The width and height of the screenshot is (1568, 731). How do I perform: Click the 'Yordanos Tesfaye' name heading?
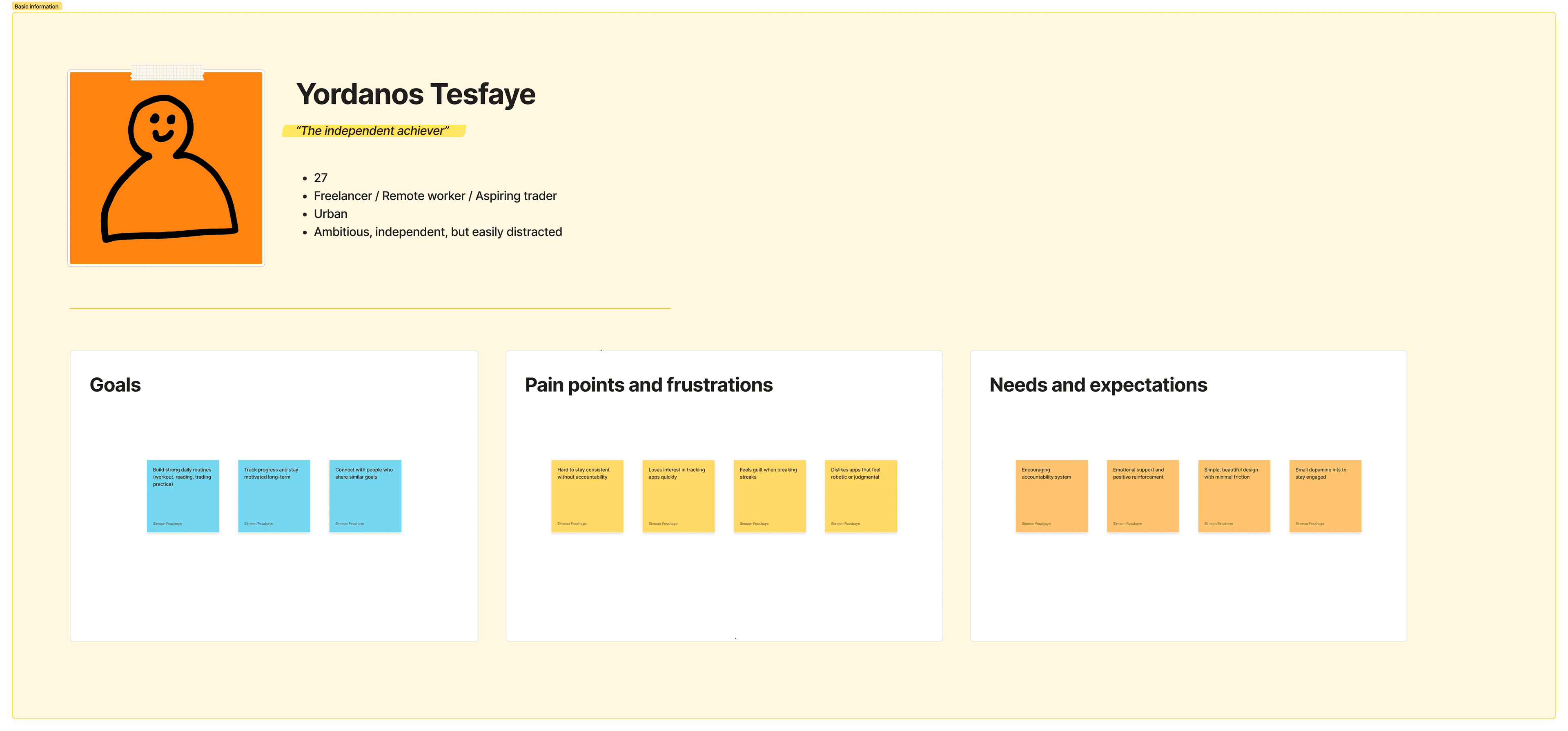416,94
